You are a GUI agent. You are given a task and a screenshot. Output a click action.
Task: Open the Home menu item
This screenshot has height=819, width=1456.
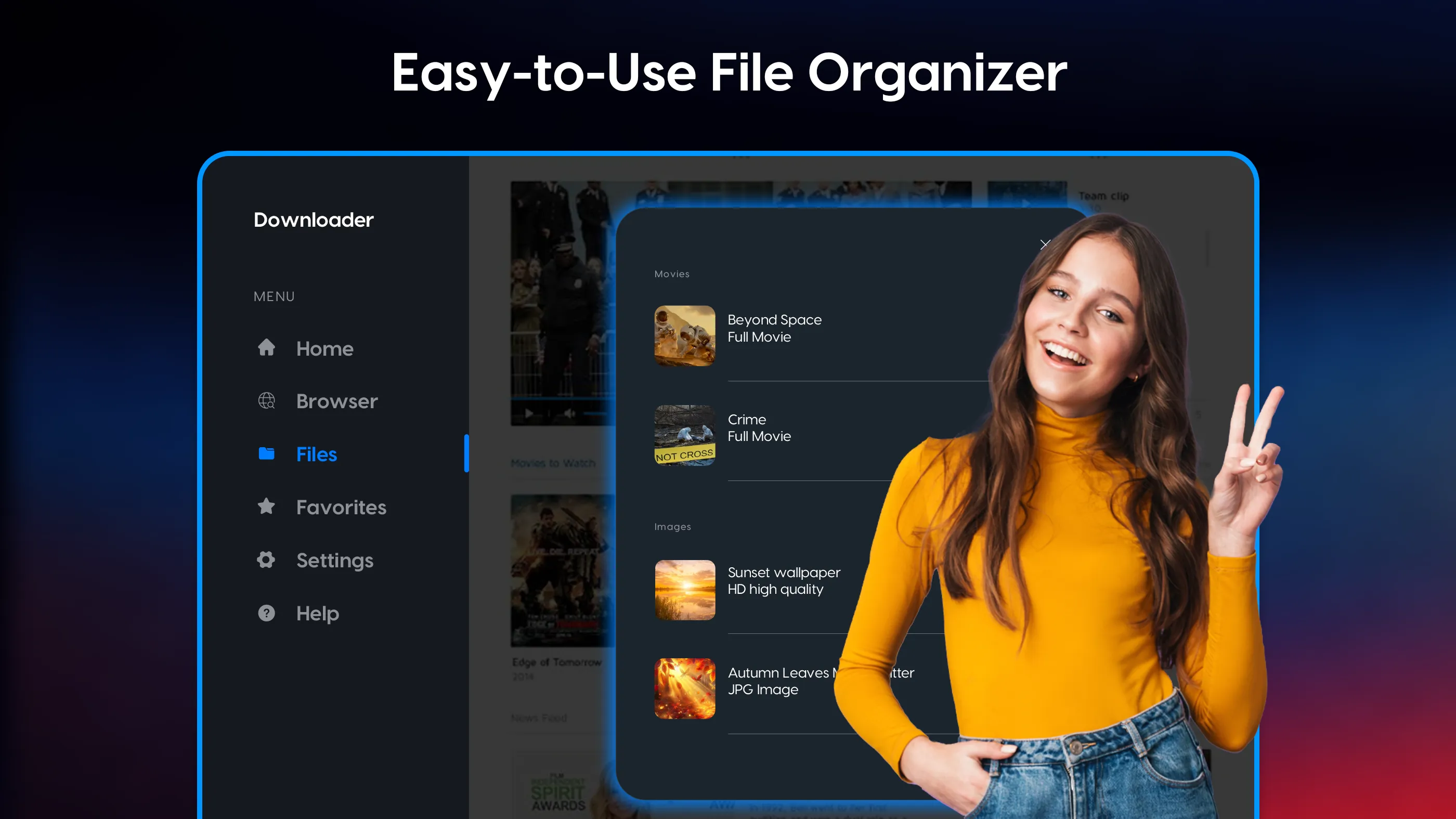pyautogui.click(x=324, y=349)
